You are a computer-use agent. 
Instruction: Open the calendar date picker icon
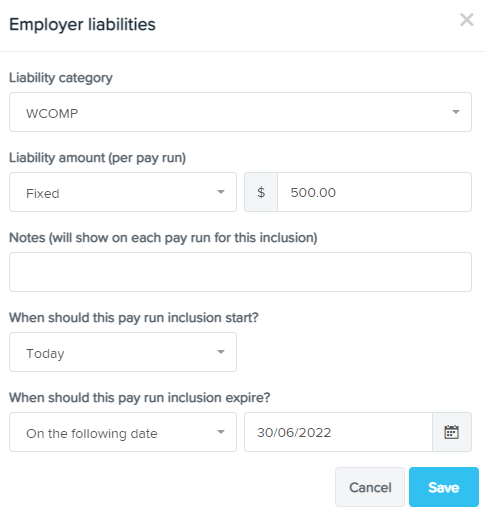tap(452, 432)
